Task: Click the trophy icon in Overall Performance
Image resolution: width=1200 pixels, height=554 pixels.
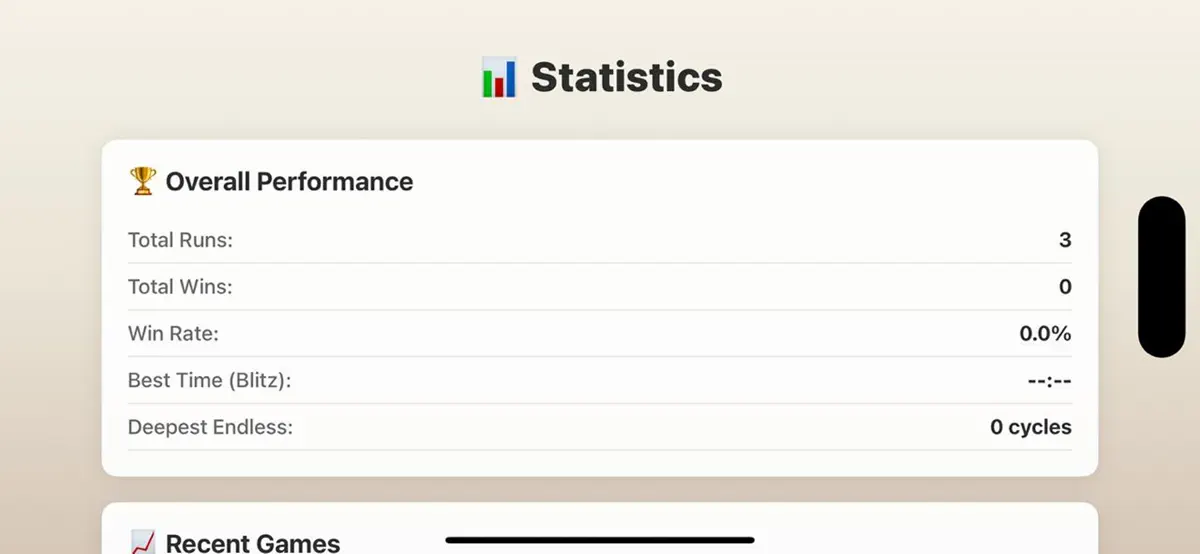Action: tap(143, 181)
